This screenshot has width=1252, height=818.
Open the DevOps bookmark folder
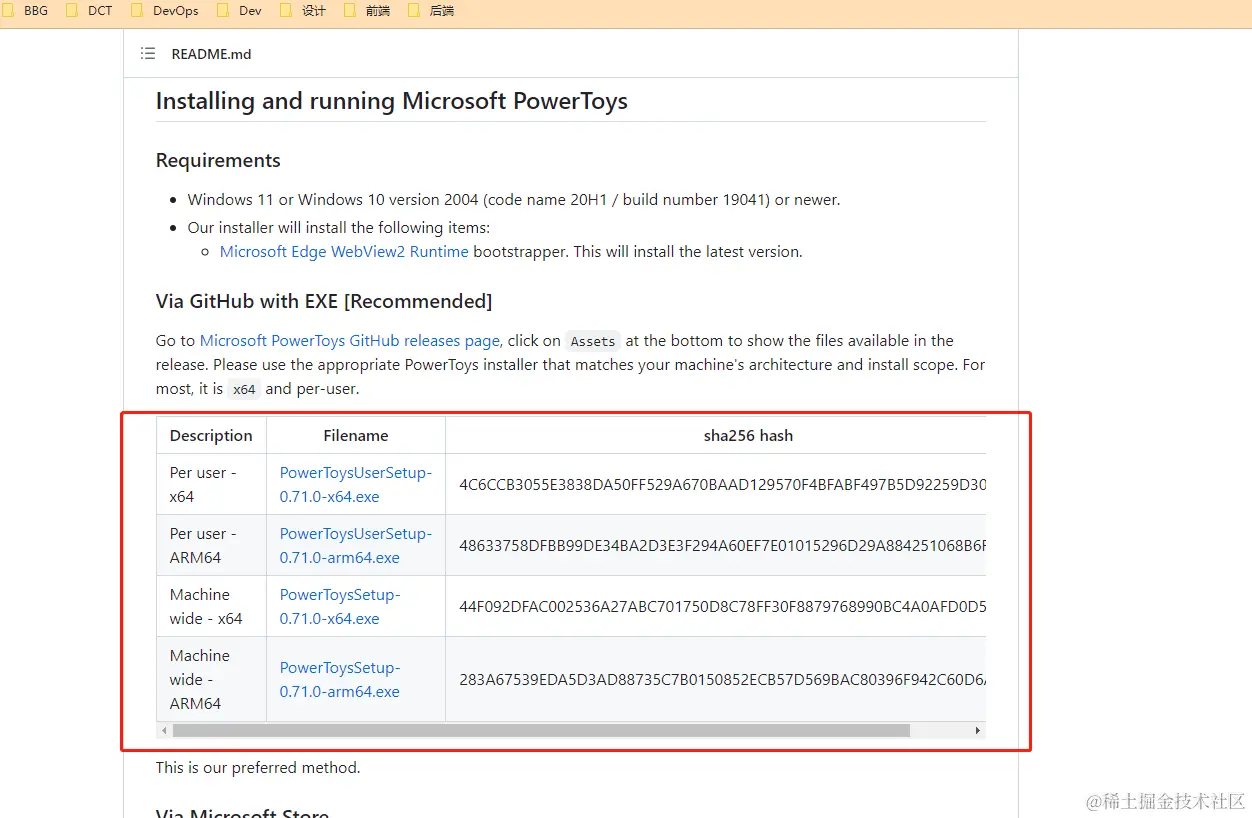166,11
